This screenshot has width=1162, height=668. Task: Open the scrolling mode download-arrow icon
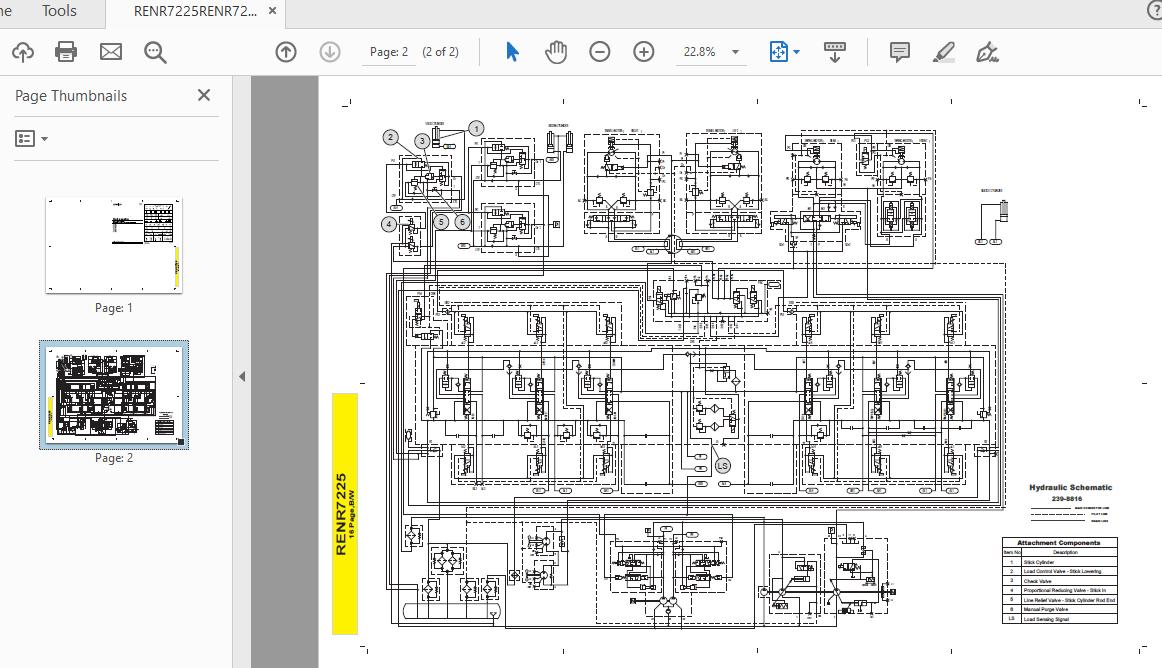pos(834,52)
